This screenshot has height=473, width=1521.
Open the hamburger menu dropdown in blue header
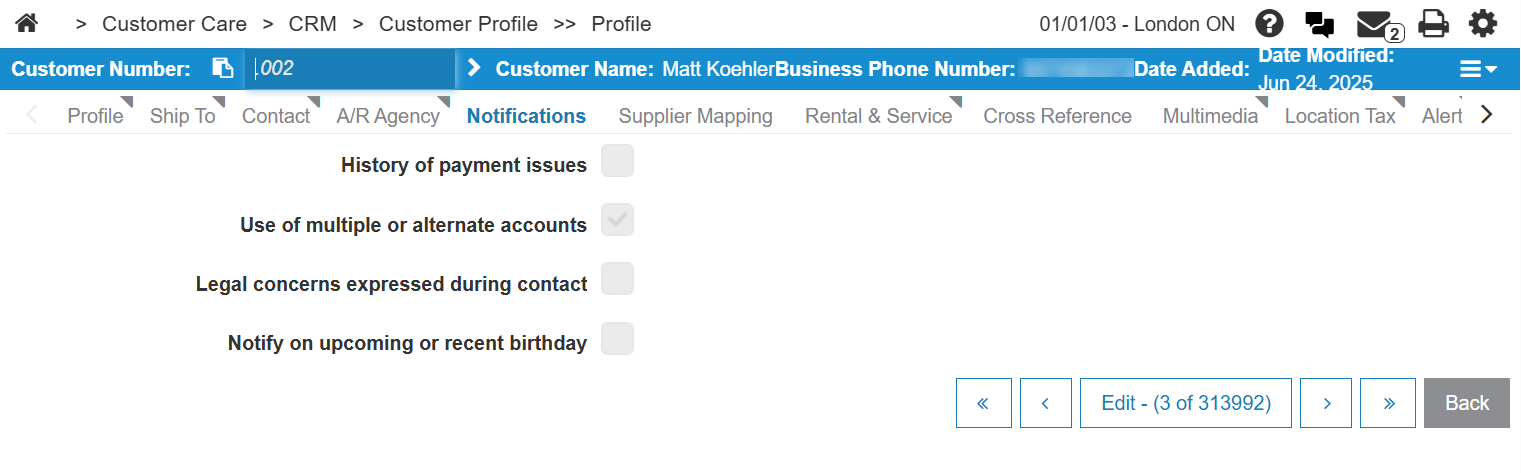pos(1477,69)
